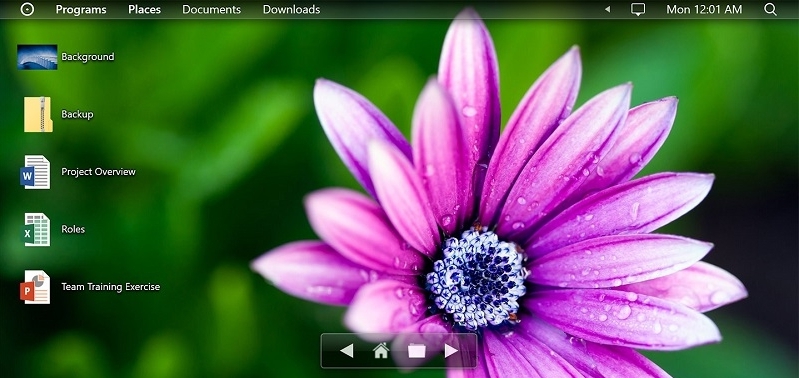Click the Mon 12:01 AM clock
The width and height of the screenshot is (799, 378).
tap(704, 9)
